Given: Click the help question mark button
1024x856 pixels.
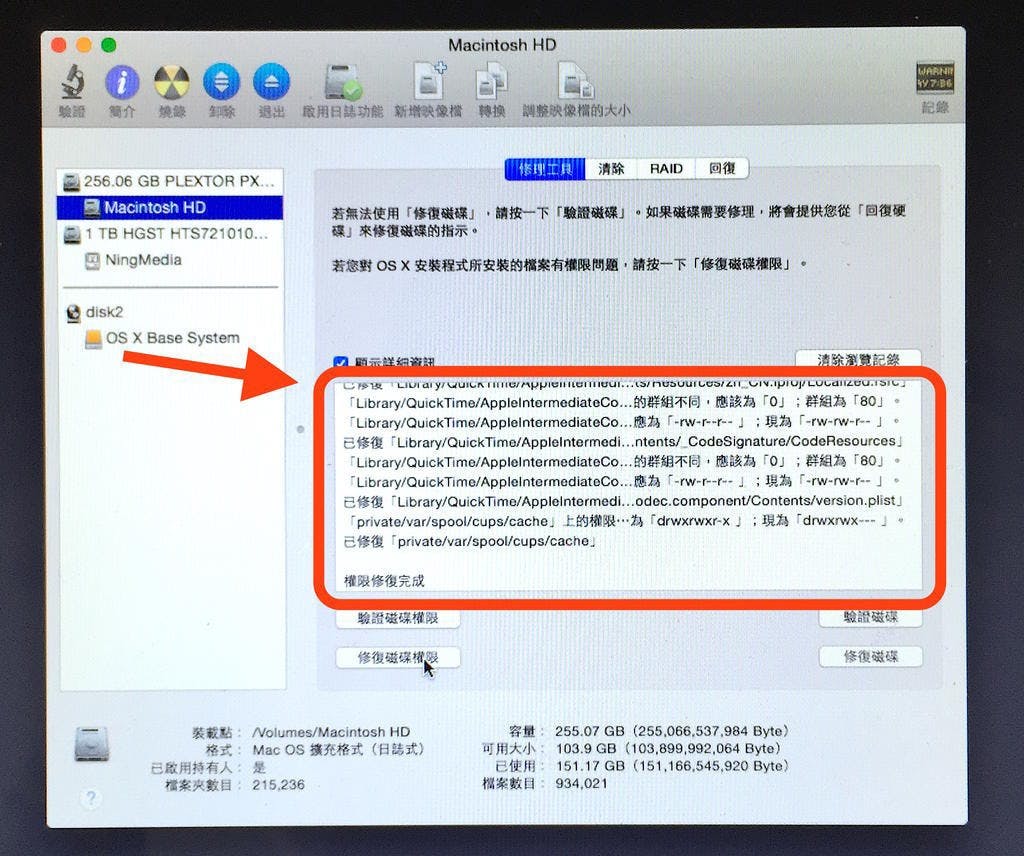Looking at the screenshot, I should [x=91, y=798].
